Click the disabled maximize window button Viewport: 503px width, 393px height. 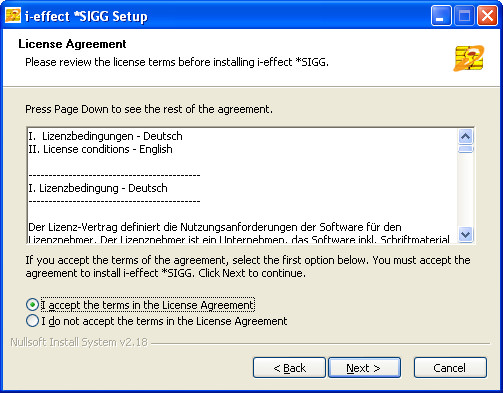pyautogui.click(x=464, y=16)
